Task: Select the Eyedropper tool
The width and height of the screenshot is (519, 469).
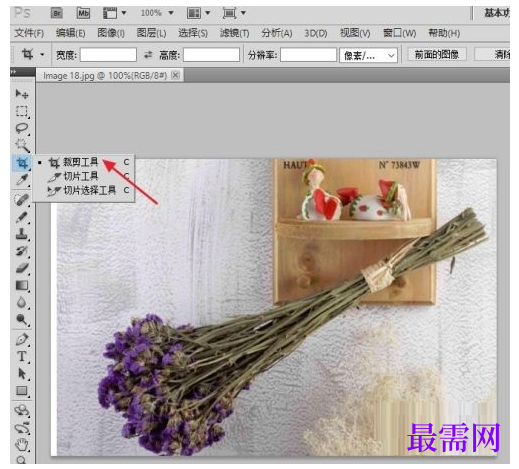Action: click(x=22, y=180)
